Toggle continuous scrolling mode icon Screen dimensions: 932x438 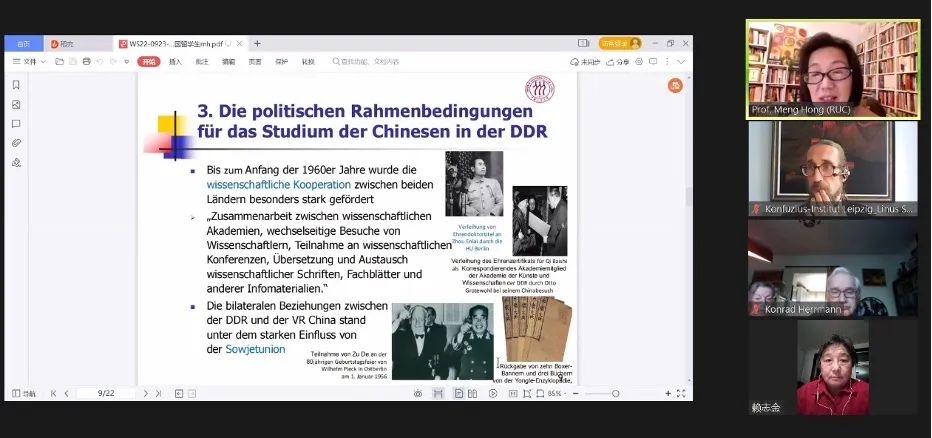pos(438,393)
